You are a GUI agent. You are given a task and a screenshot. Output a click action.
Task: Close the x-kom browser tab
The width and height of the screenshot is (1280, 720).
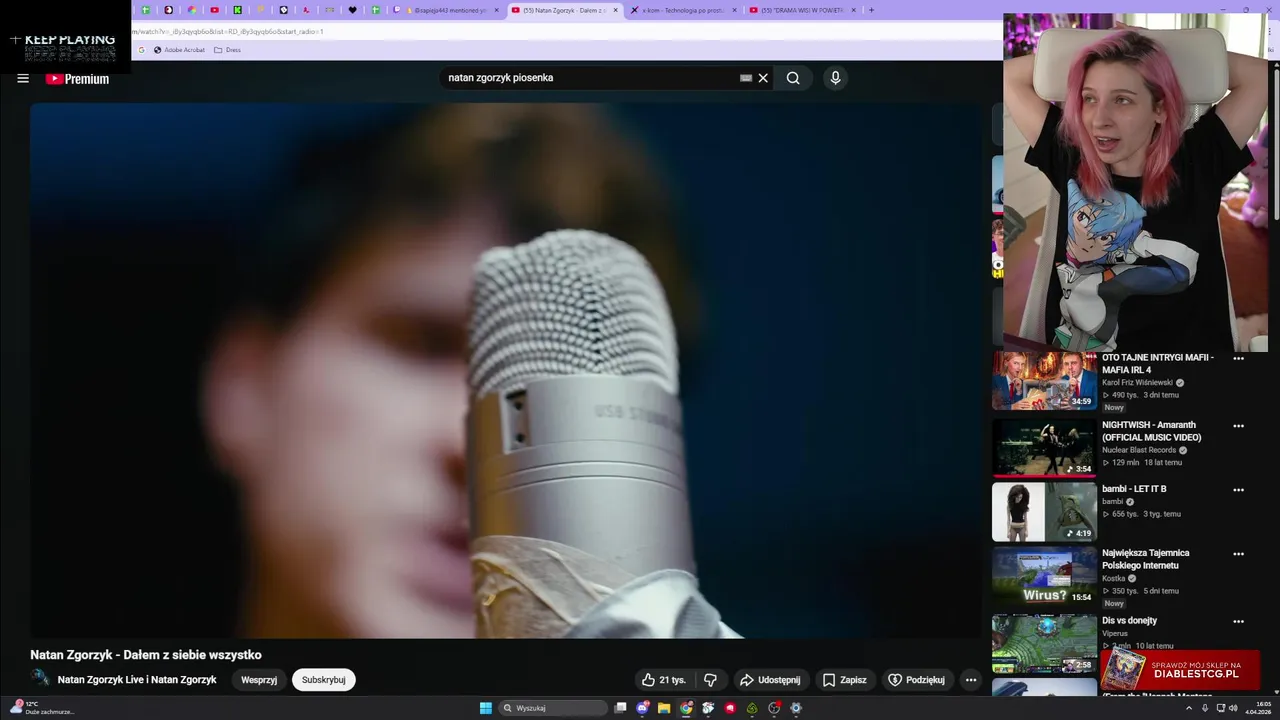(734, 10)
